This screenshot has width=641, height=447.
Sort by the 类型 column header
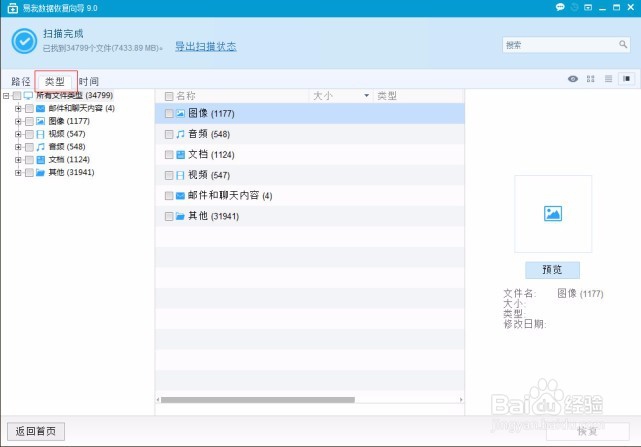pyautogui.click(x=387, y=96)
